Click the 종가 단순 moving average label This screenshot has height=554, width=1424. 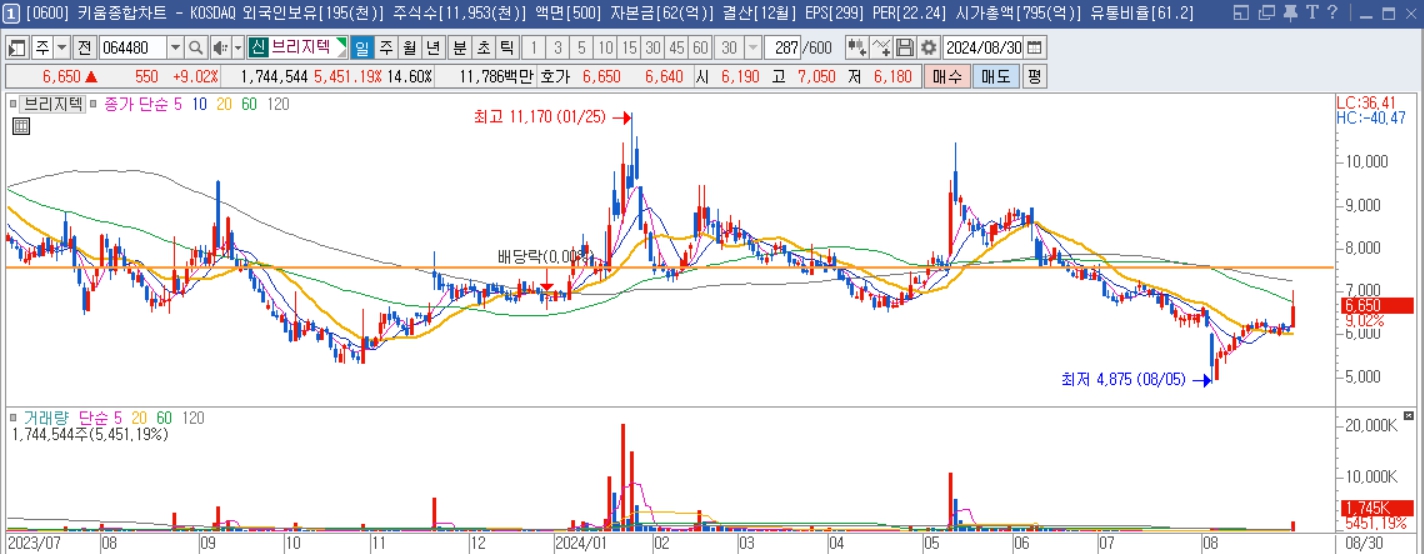pyautogui.click(x=138, y=104)
